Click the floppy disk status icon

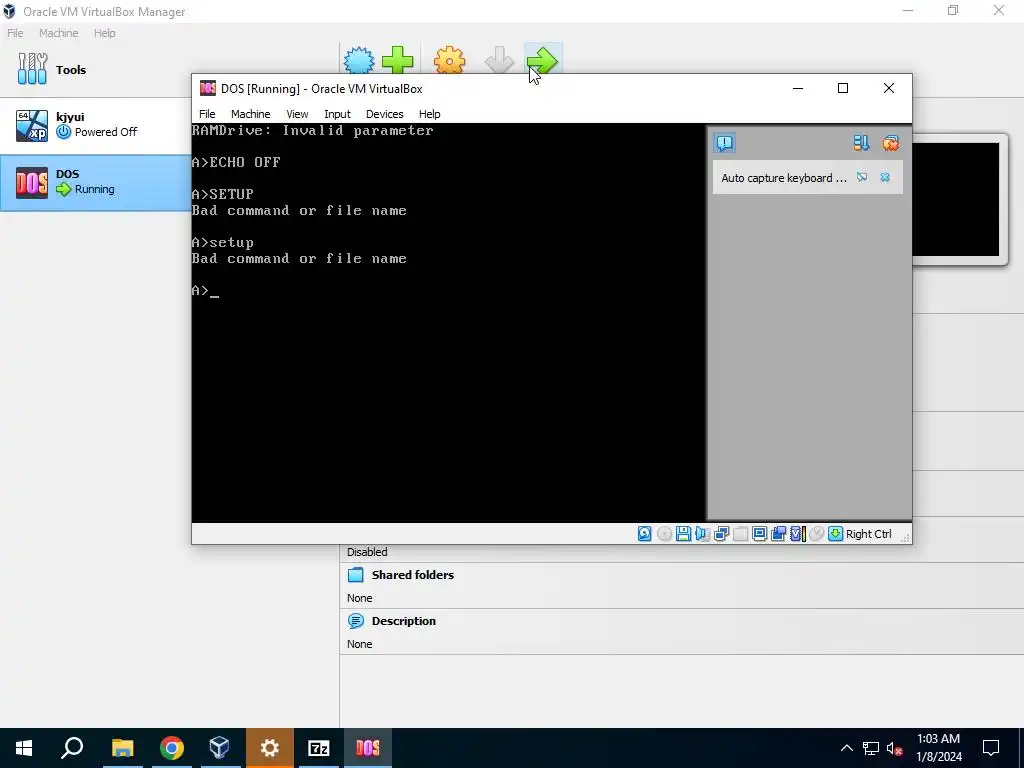[683, 534]
